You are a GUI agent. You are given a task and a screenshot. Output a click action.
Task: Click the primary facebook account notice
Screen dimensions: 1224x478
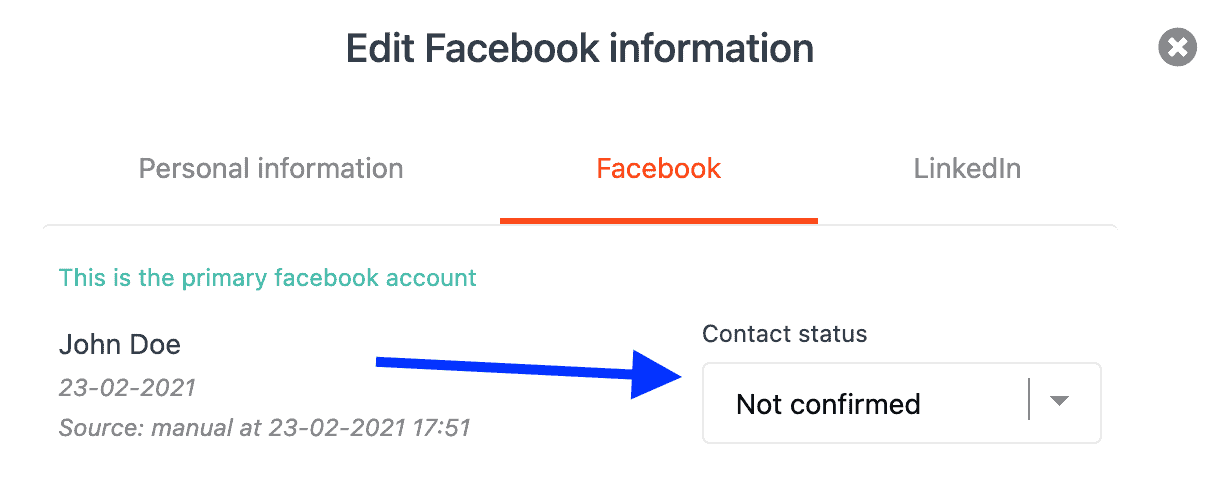click(268, 277)
